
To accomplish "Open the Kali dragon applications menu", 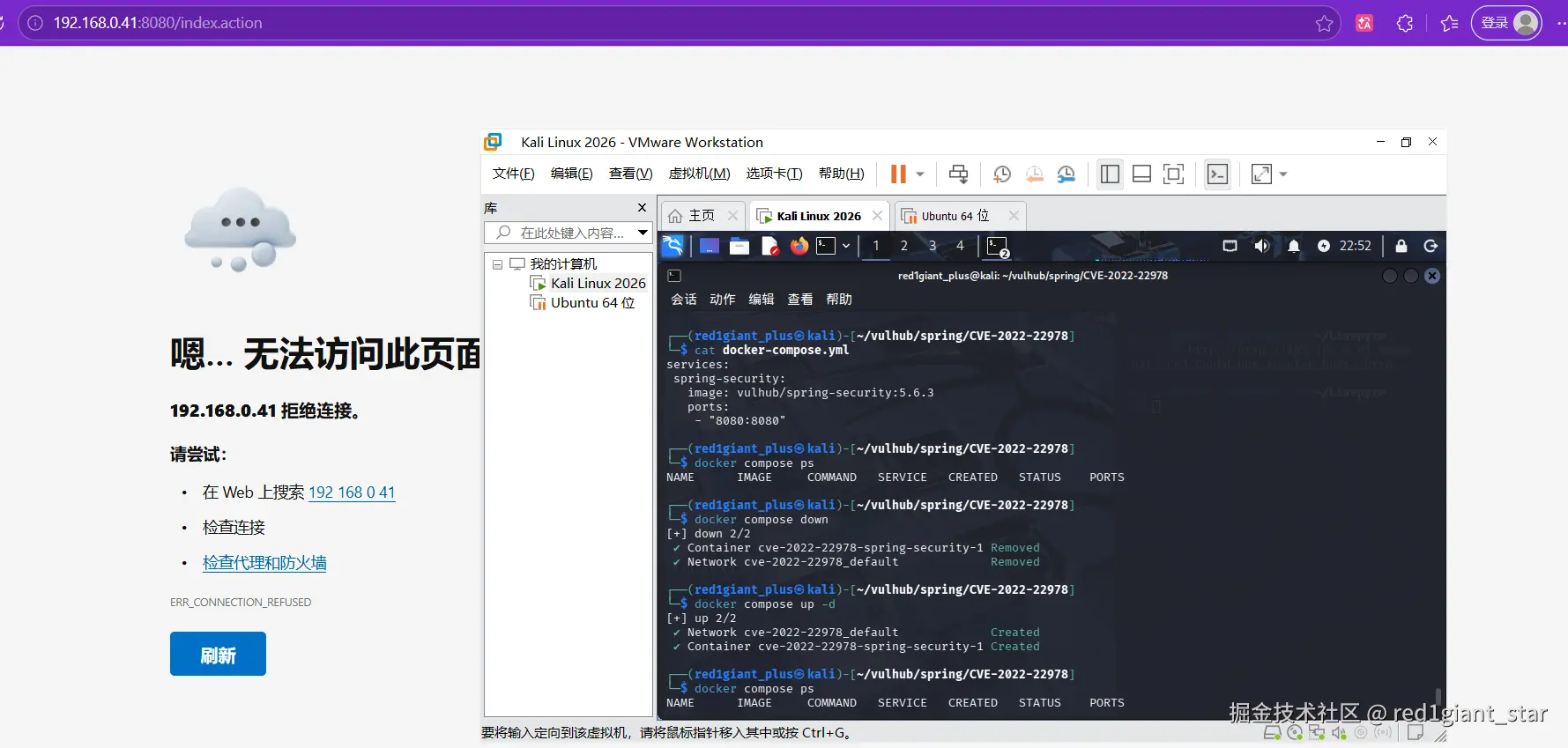I will tap(673, 246).
